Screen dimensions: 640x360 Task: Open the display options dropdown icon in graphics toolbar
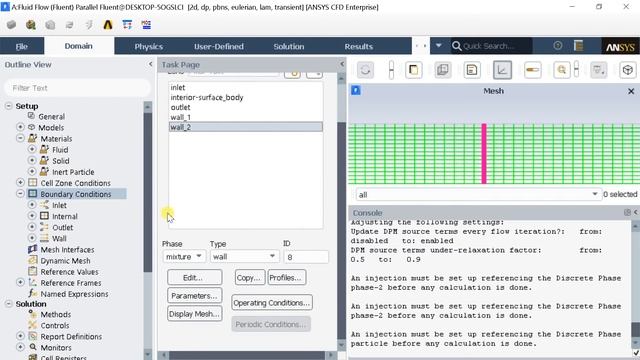(x=598, y=70)
